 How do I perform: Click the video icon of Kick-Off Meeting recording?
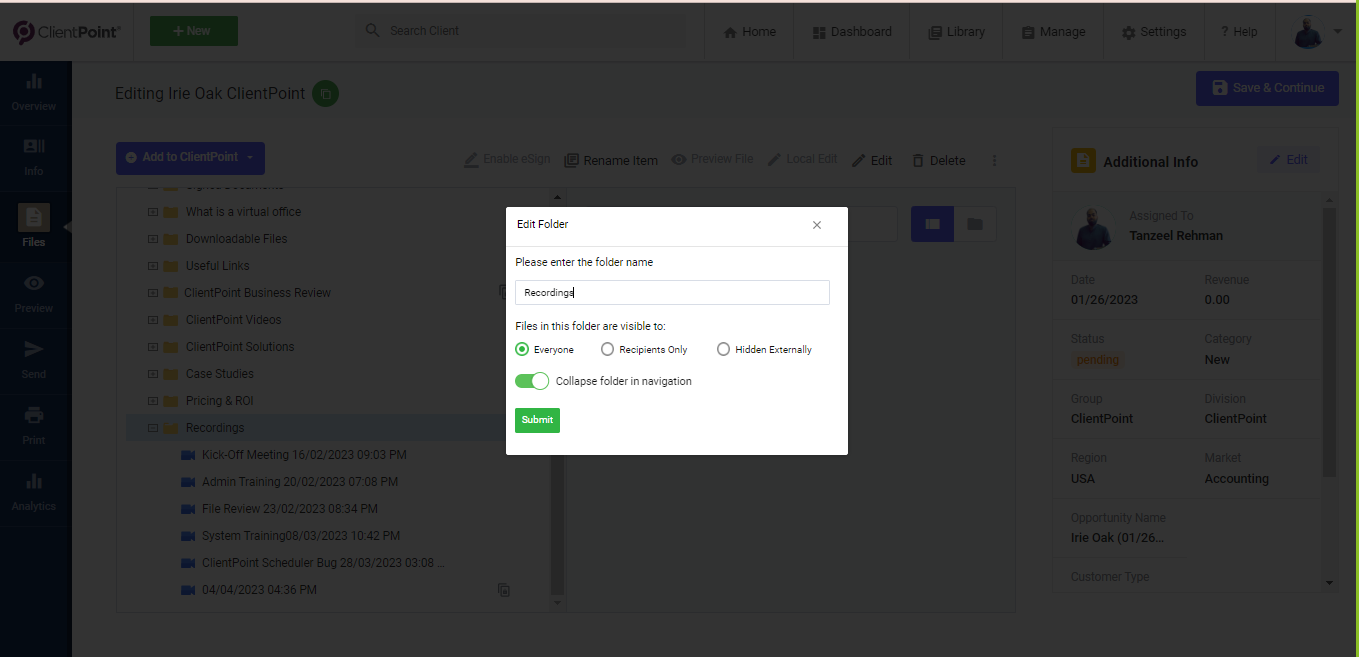(x=188, y=455)
